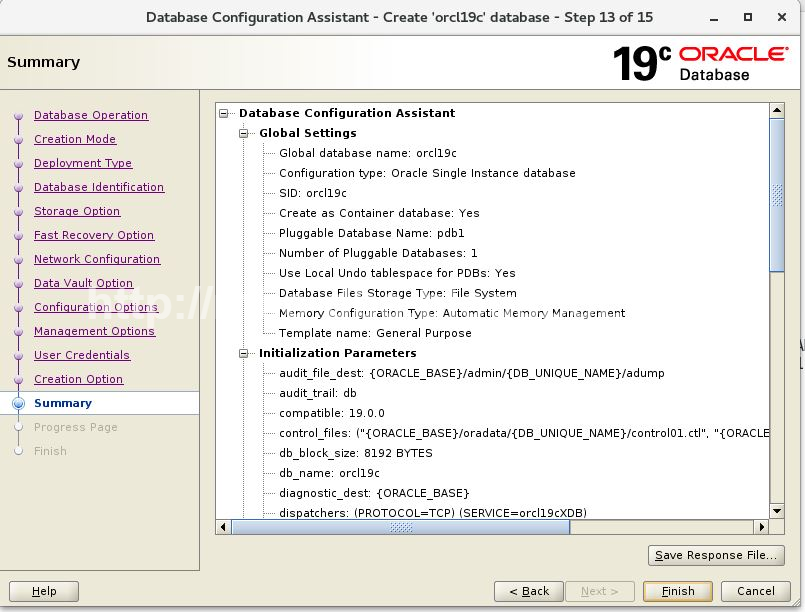805x612 pixels.
Task: Select 'db_block_size: 8192 BYTES' row
Action: tap(355, 453)
